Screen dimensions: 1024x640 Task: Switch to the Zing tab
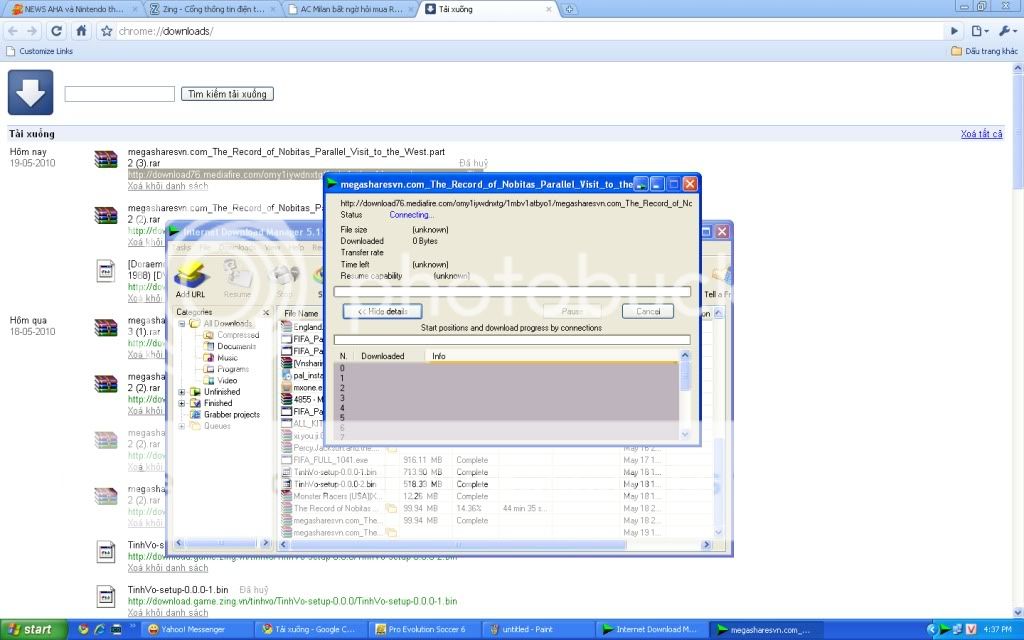[x=212, y=9]
